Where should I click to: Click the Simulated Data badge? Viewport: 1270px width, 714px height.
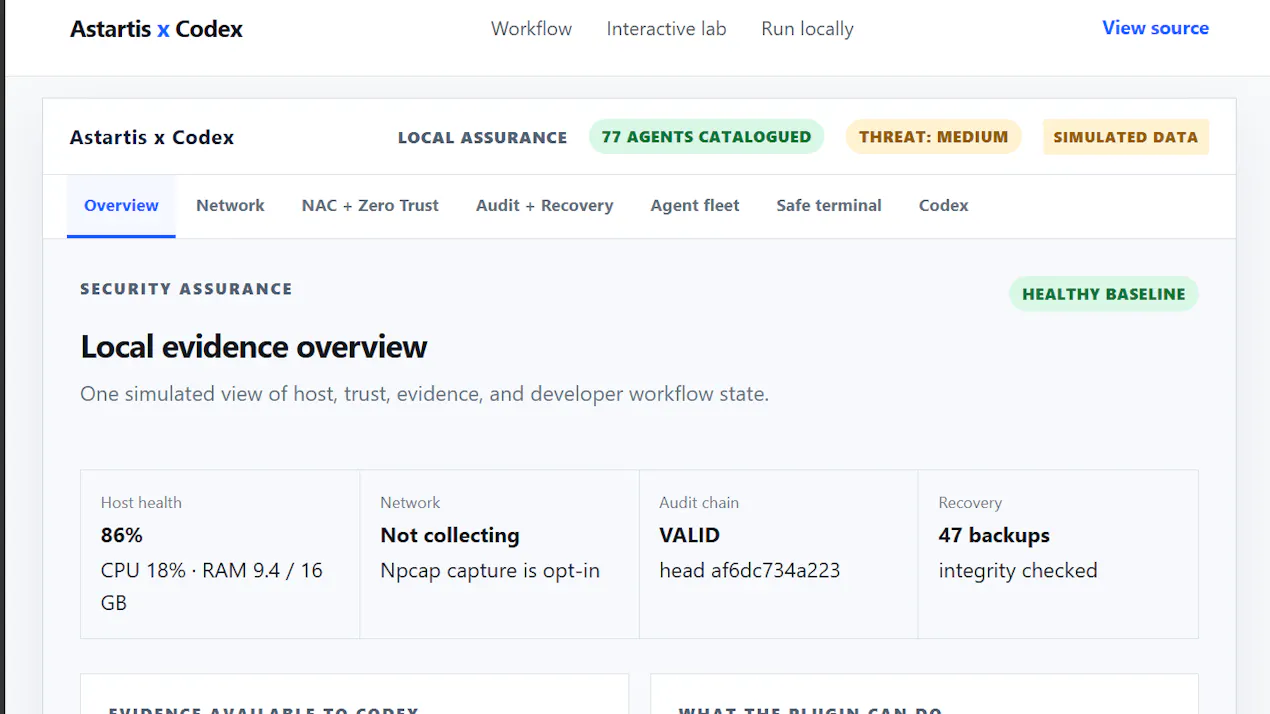pyautogui.click(x=1125, y=137)
